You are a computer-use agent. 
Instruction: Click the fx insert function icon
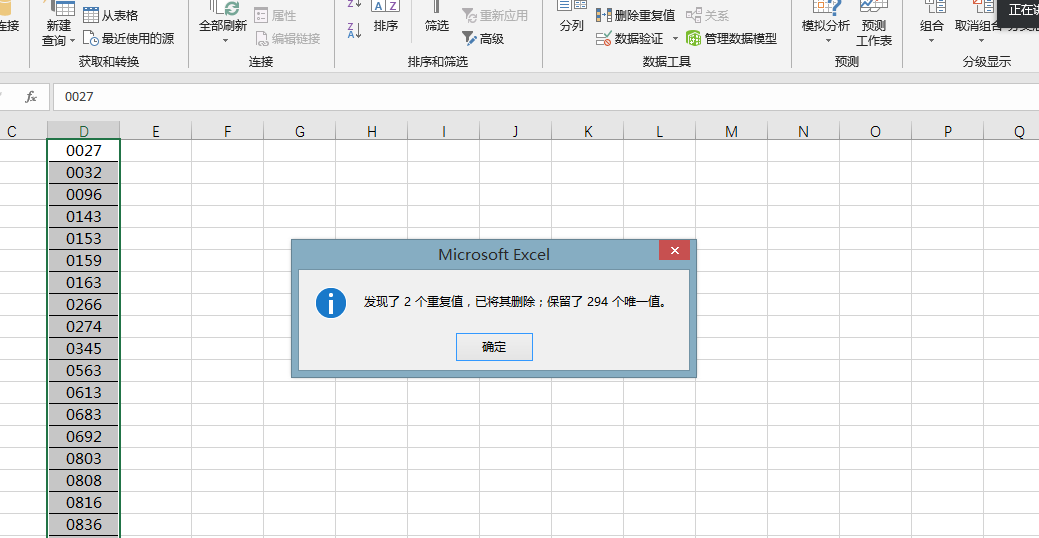coord(31,97)
